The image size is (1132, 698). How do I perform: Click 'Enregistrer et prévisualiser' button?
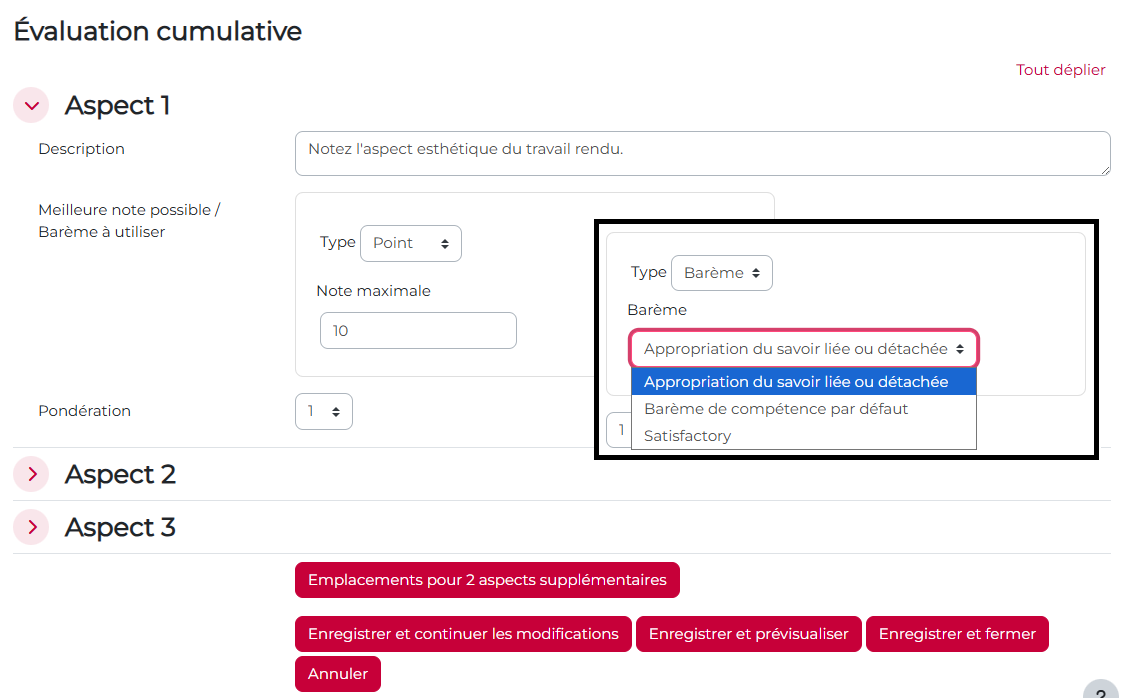tap(748, 634)
